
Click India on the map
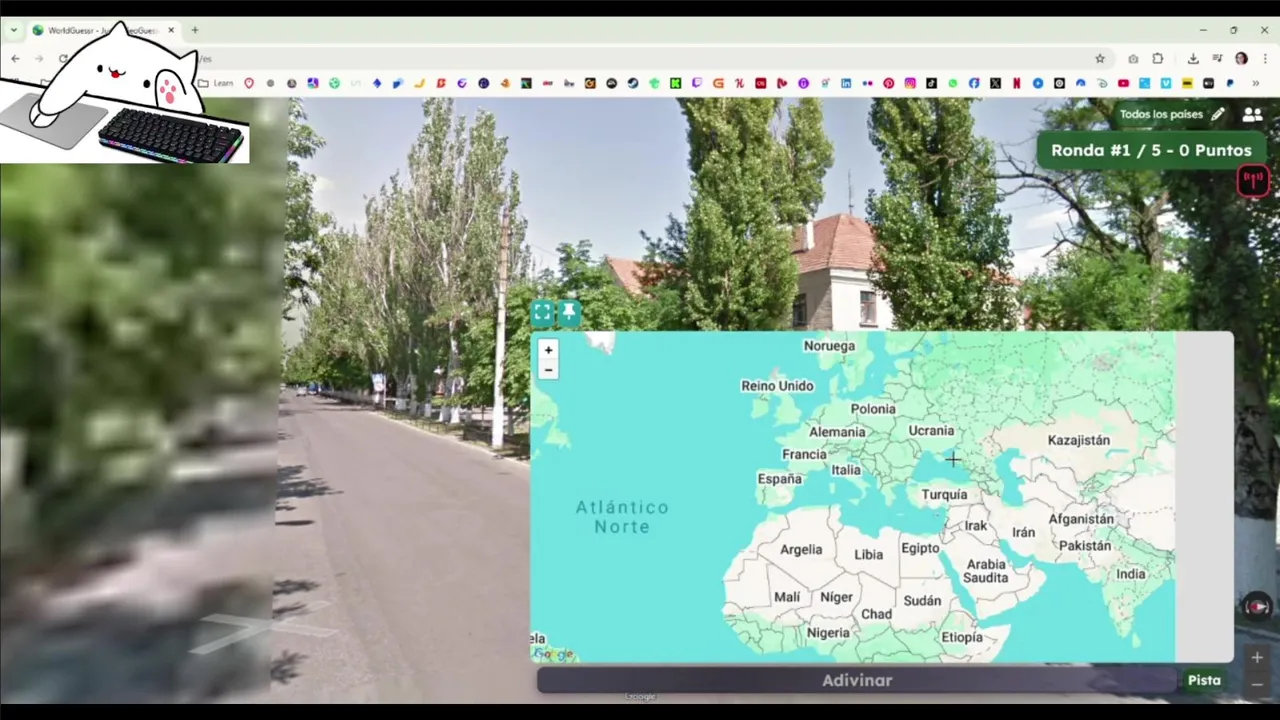tap(1131, 574)
